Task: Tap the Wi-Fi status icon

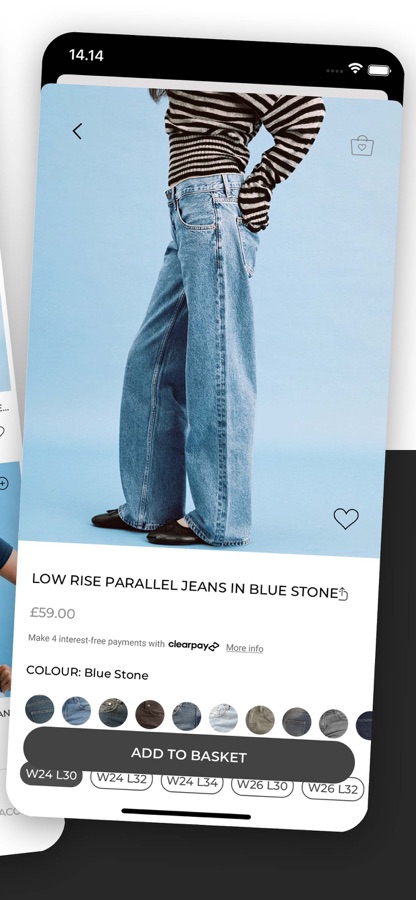Action: 356,69
